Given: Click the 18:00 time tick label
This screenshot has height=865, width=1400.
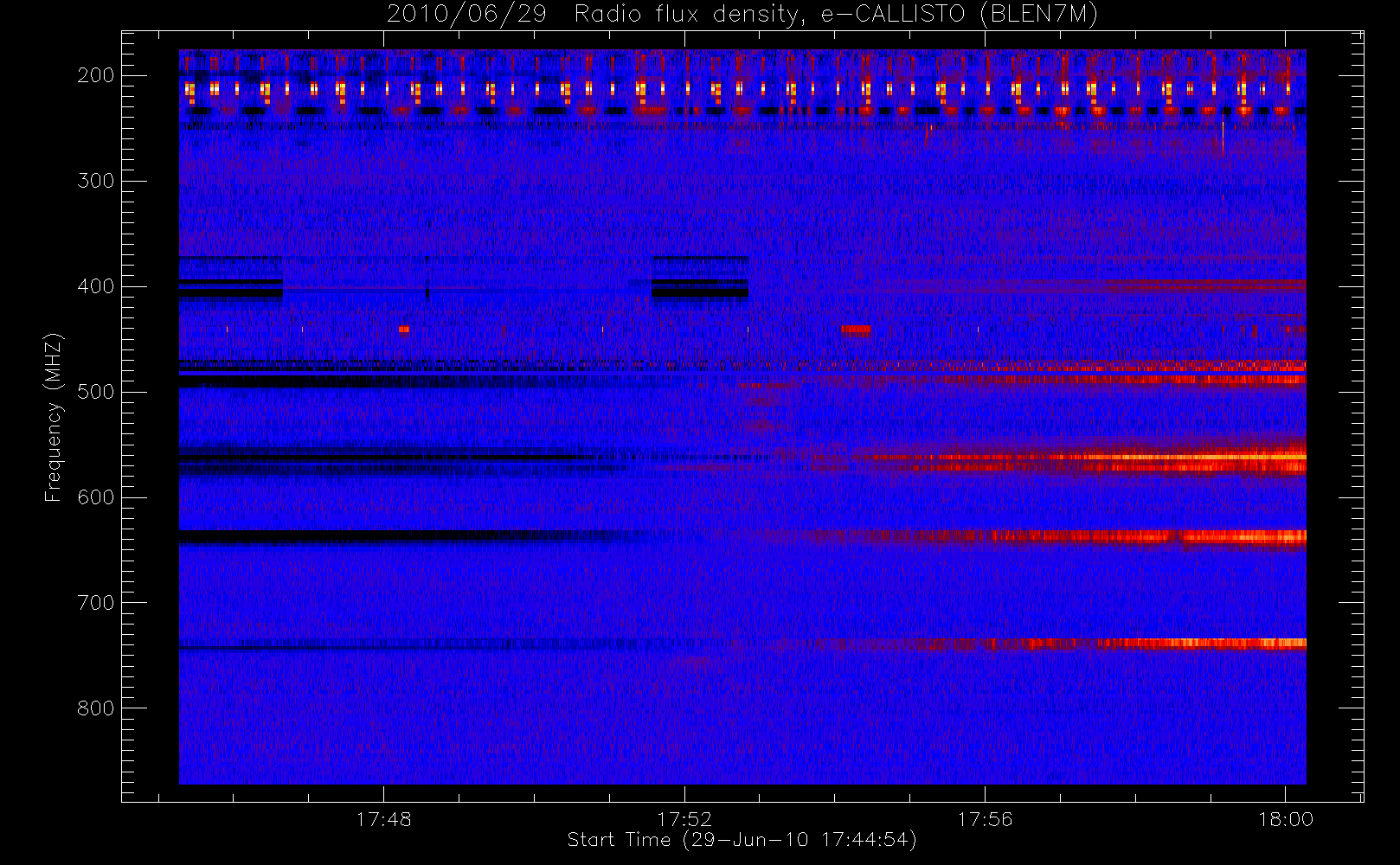Looking at the screenshot, I should click(1285, 819).
